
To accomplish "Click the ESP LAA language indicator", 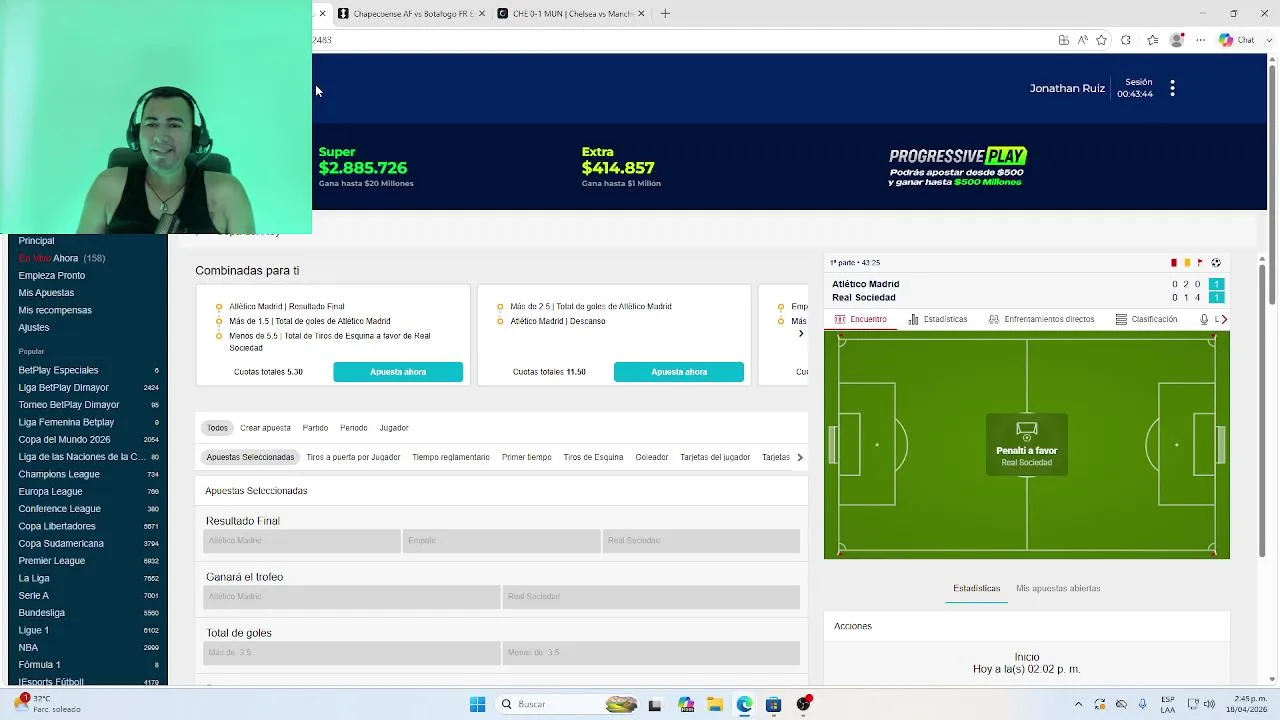I will click(x=1168, y=704).
